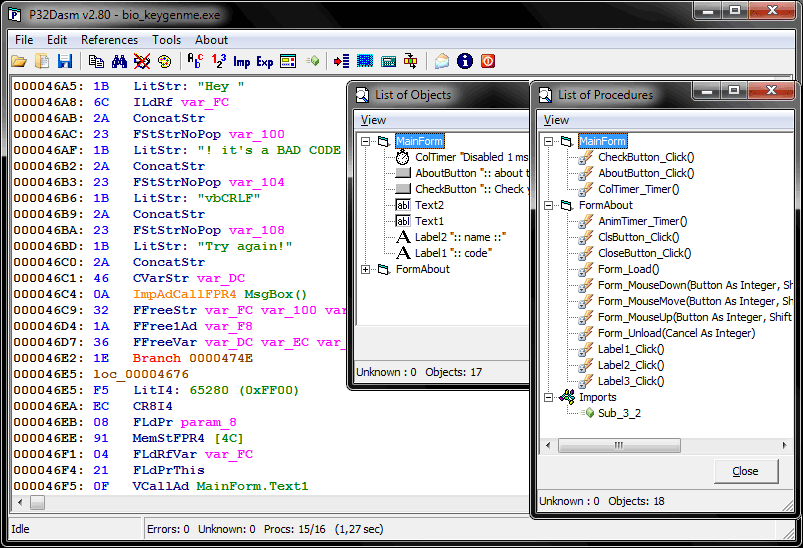This screenshot has width=803, height=548.
Task: Click the blue grid toolbar icon
Action: pos(365,61)
